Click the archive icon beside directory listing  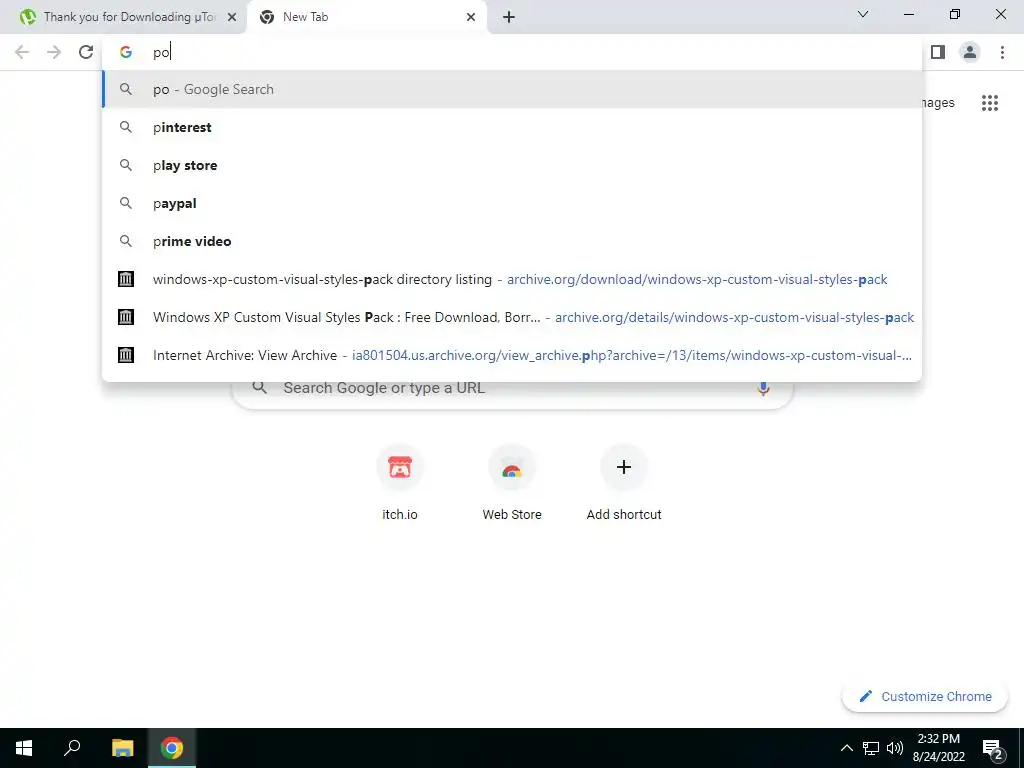[125, 279]
